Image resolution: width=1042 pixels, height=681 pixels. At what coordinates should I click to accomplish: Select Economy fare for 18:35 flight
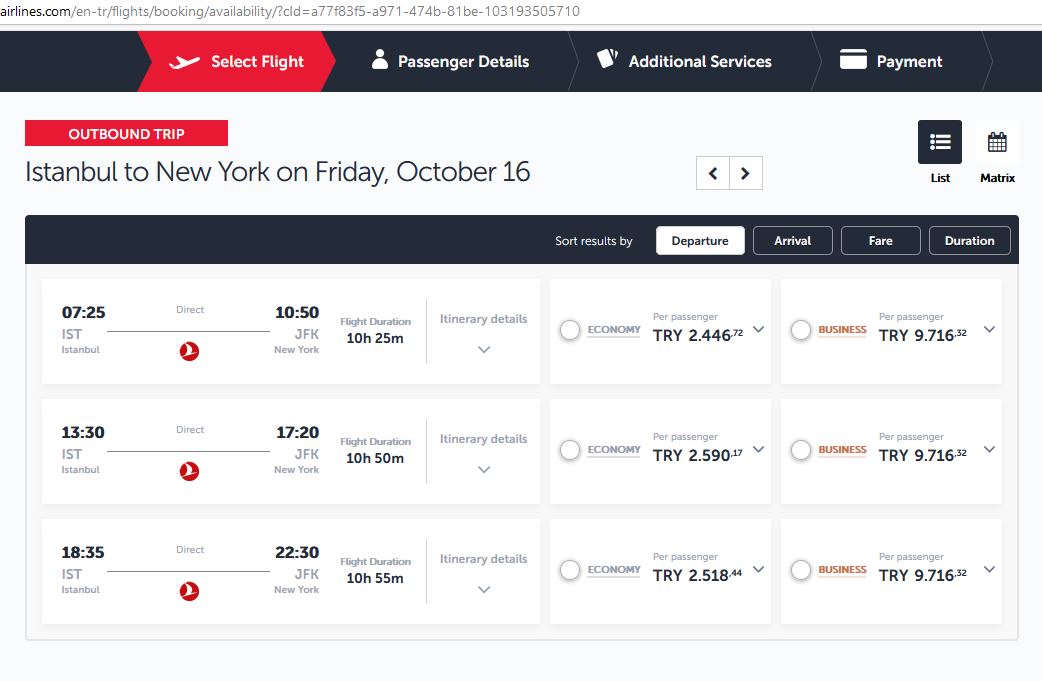[570, 570]
